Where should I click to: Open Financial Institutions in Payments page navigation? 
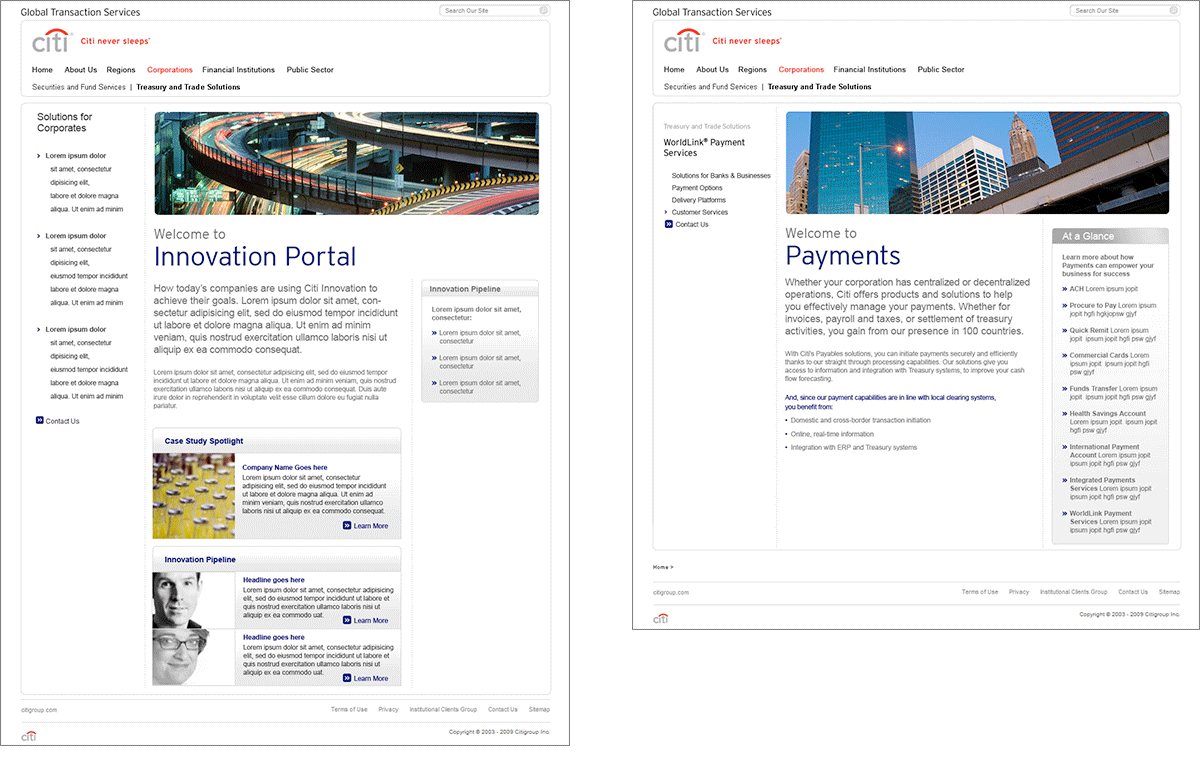[870, 70]
